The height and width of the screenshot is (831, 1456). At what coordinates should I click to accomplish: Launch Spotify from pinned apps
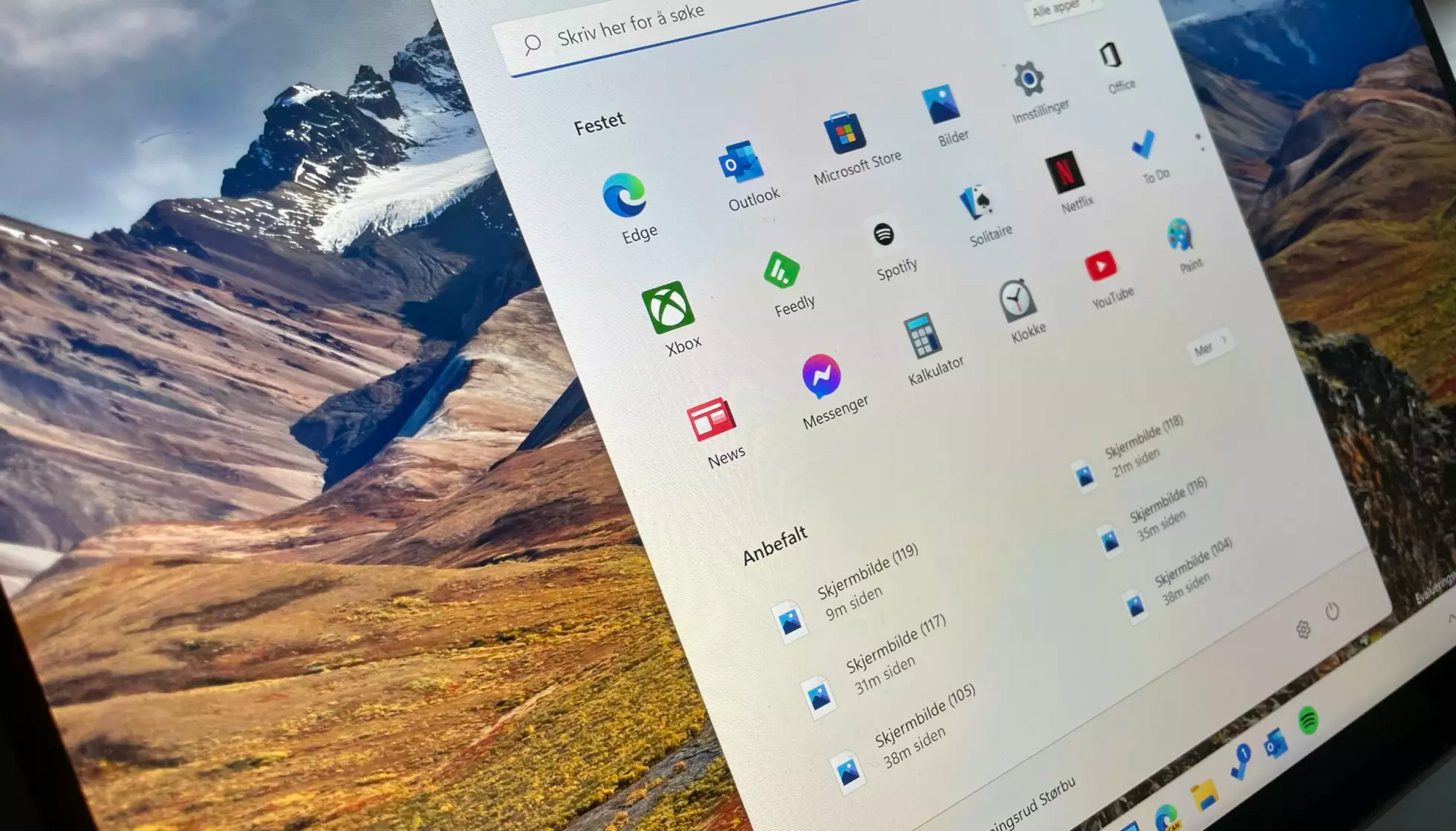[x=884, y=236]
